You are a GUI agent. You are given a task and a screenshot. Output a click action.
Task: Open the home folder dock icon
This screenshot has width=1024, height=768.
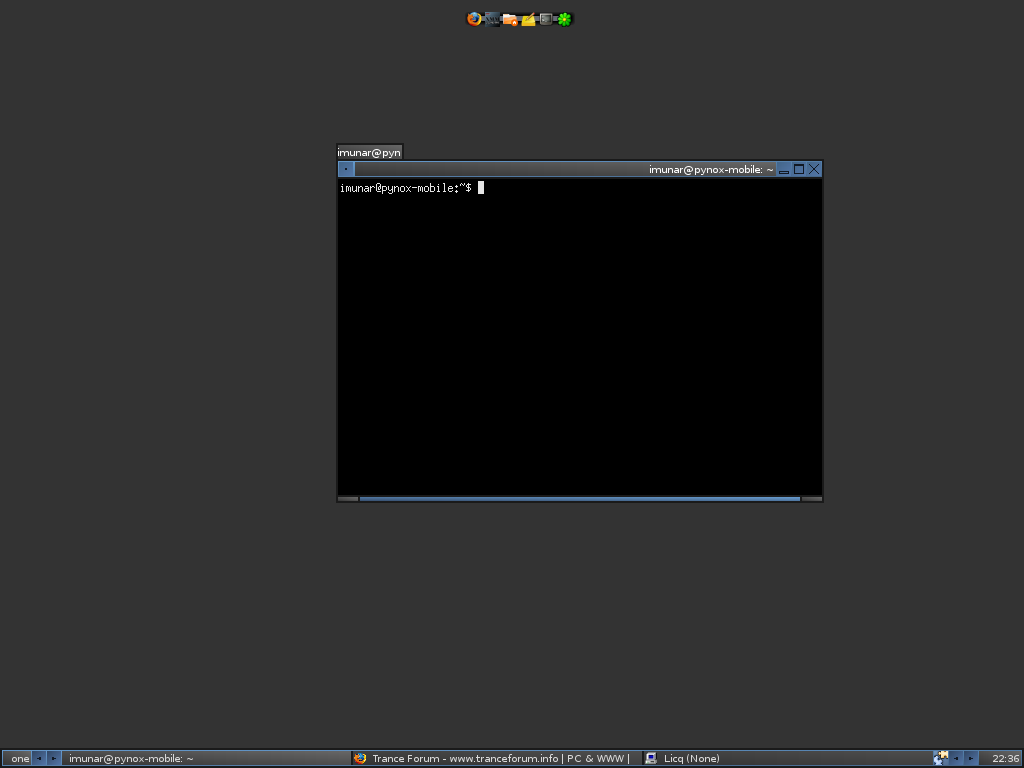click(510, 19)
